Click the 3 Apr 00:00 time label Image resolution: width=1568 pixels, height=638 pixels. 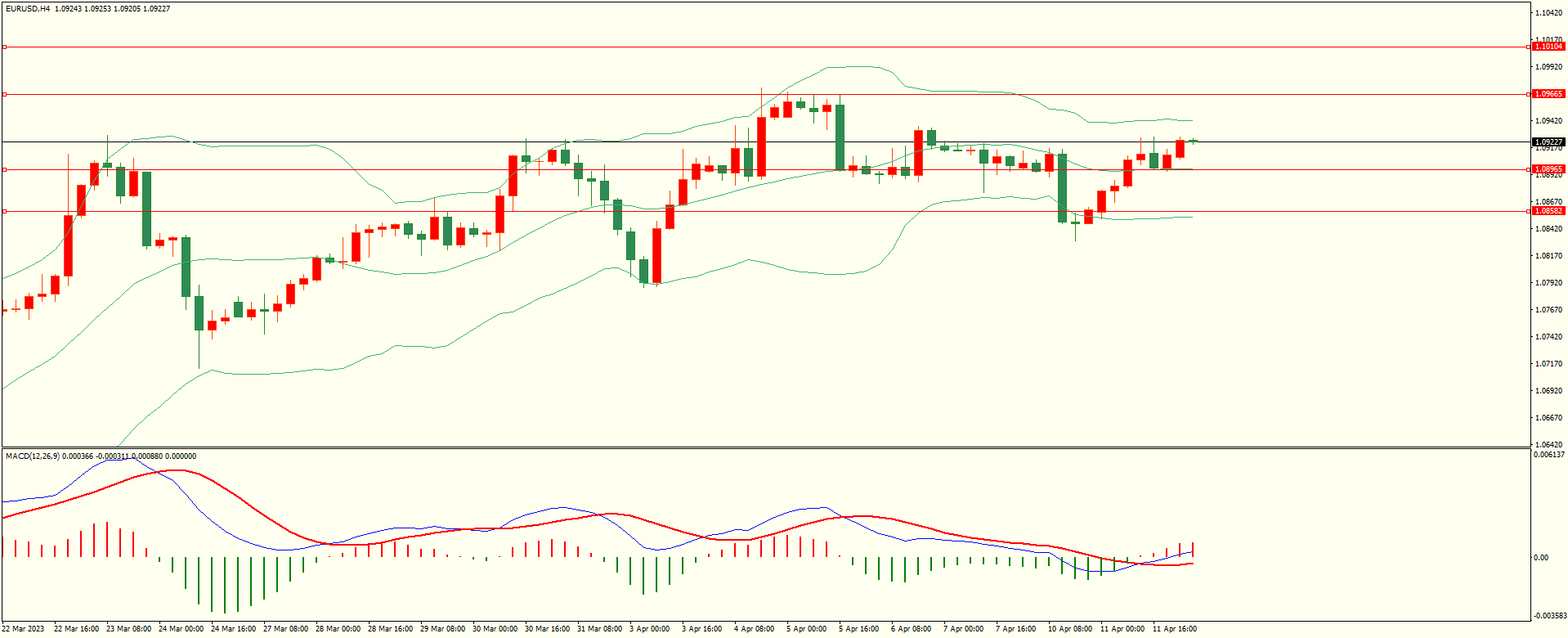coord(649,629)
